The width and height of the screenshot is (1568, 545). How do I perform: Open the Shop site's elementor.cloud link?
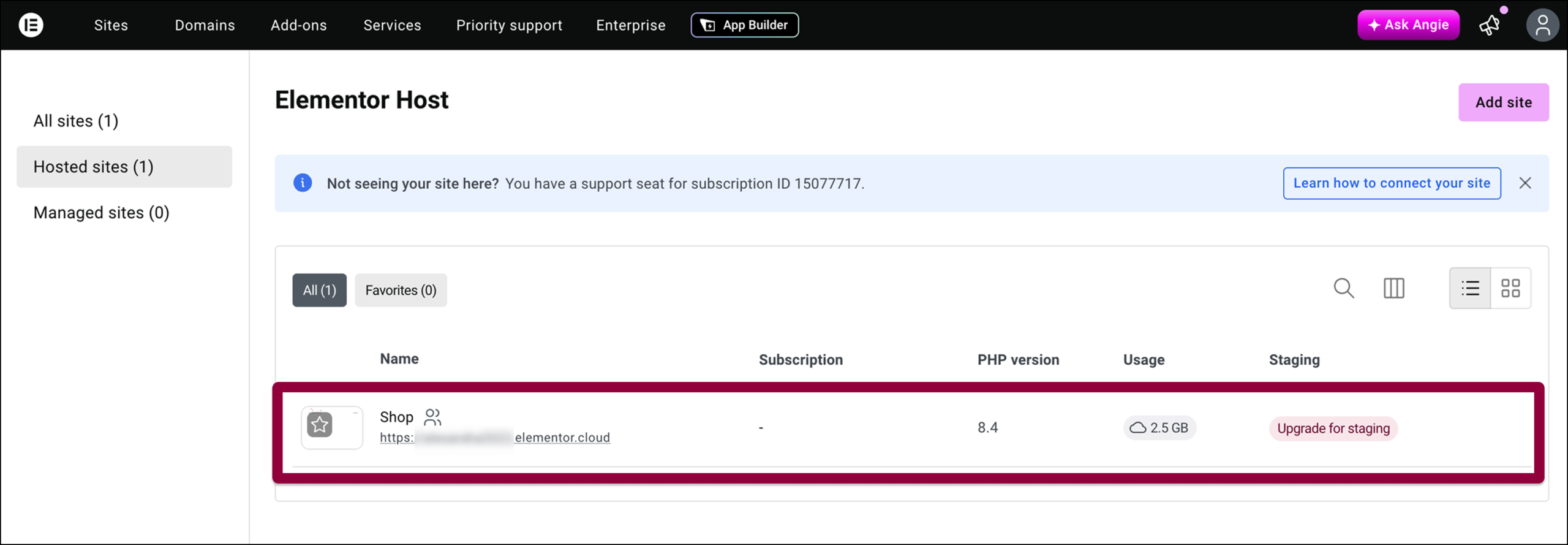(495, 438)
